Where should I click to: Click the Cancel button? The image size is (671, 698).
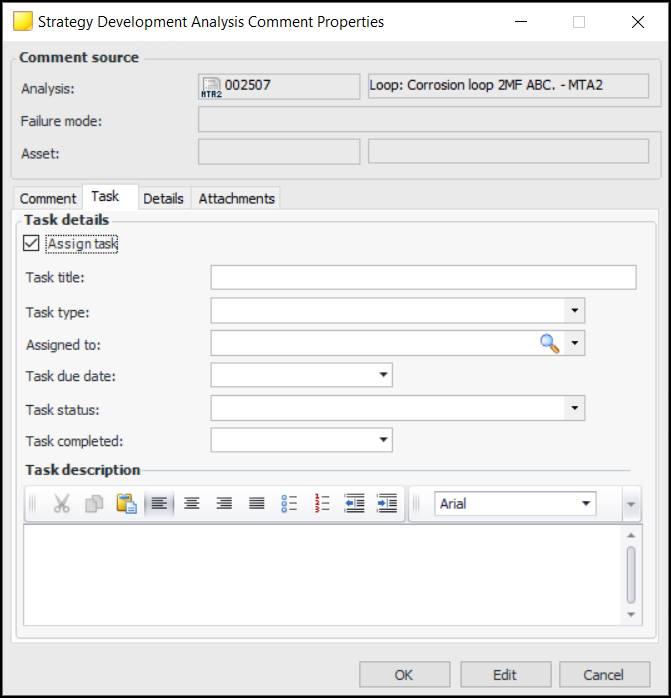[x=604, y=674]
